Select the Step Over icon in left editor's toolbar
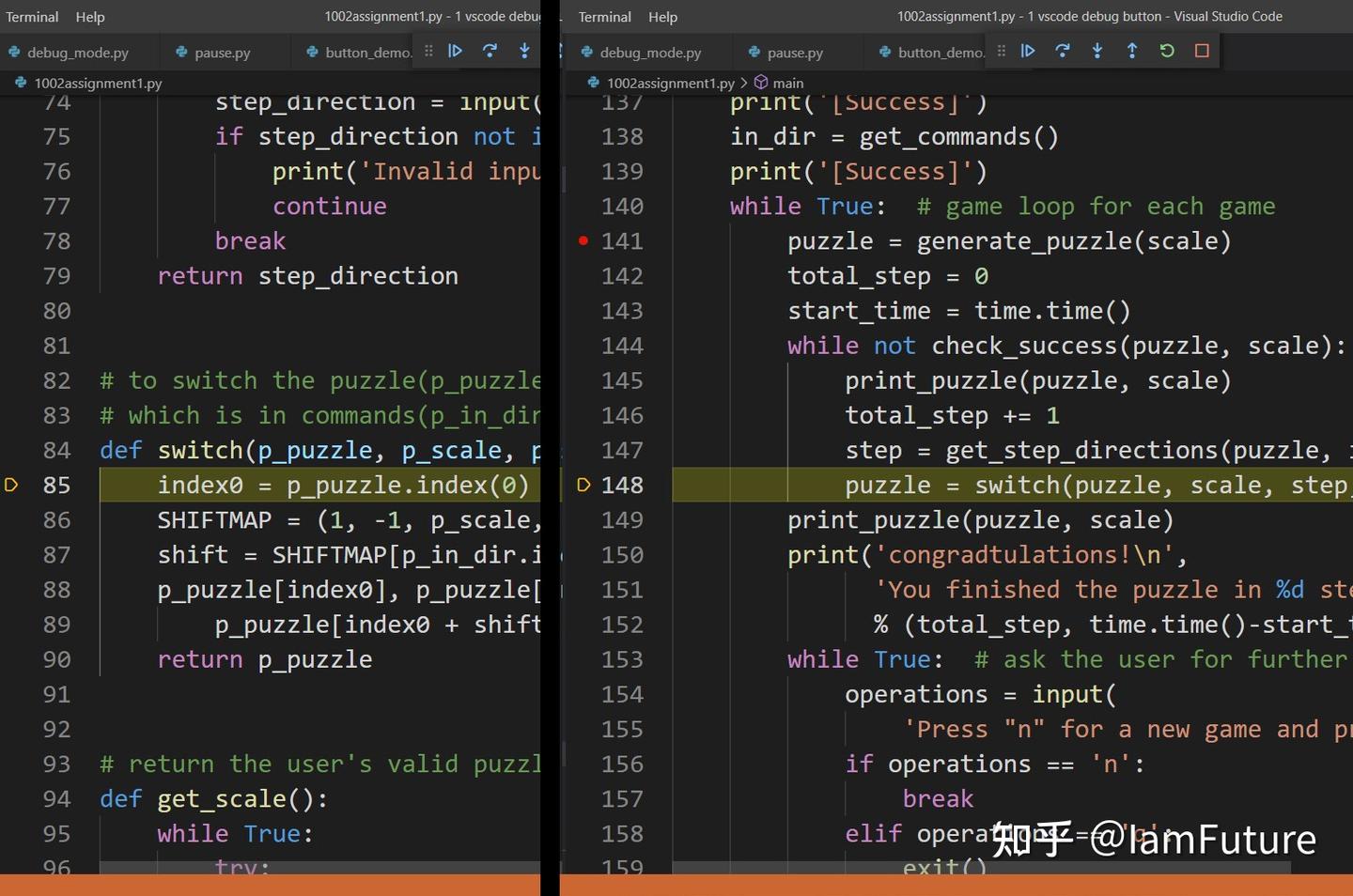The image size is (1353, 896). (x=490, y=52)
